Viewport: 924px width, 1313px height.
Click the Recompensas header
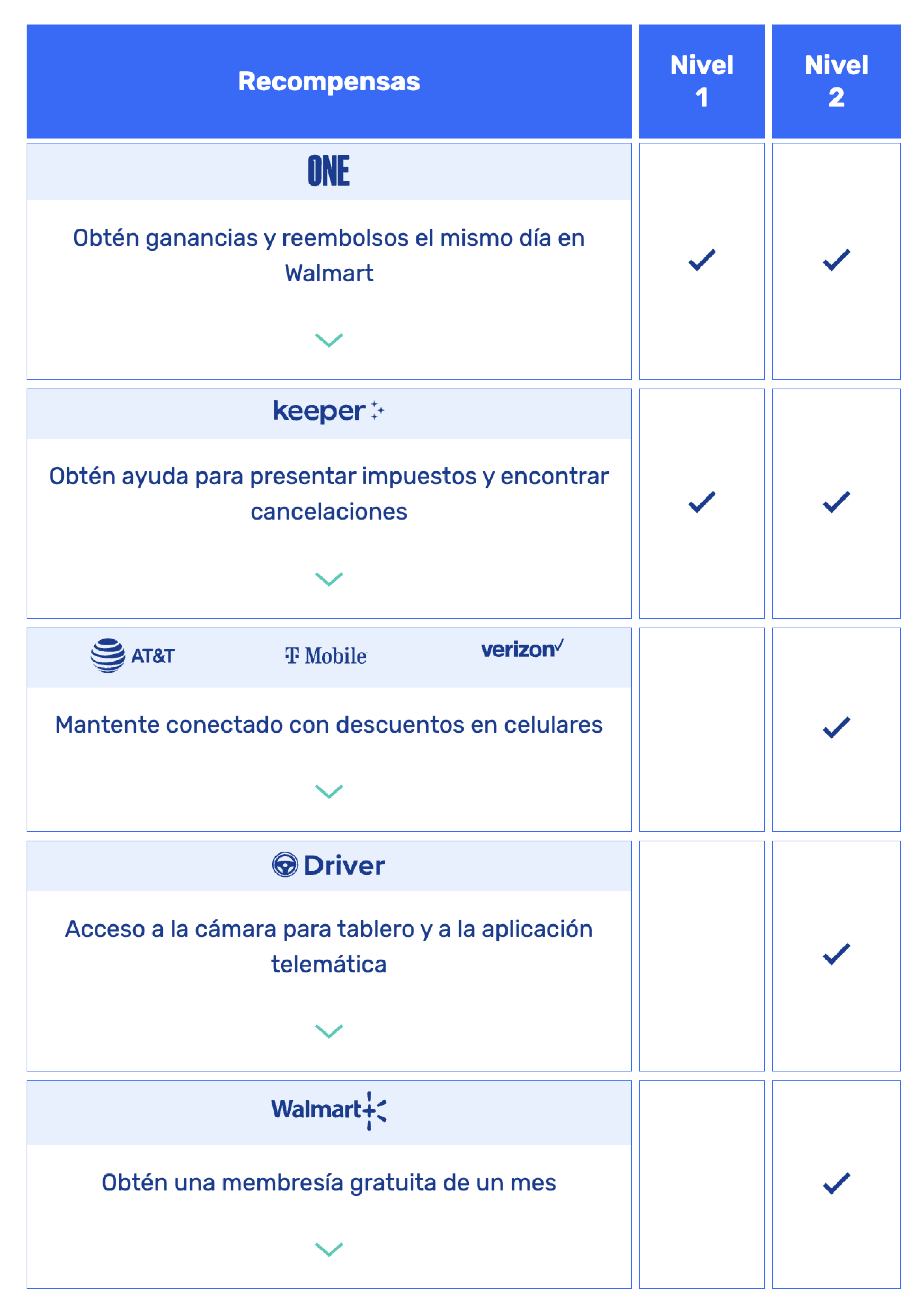pos(329,81)
